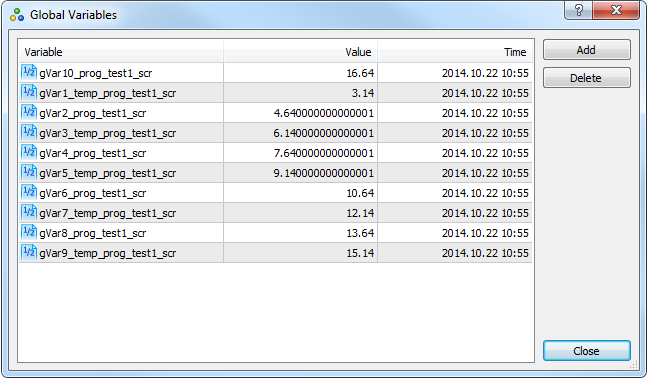Select the variable name gVar3_temp_prog_test1_scr
The height and width of the screenshot is (378, 647).
(108, 133)
